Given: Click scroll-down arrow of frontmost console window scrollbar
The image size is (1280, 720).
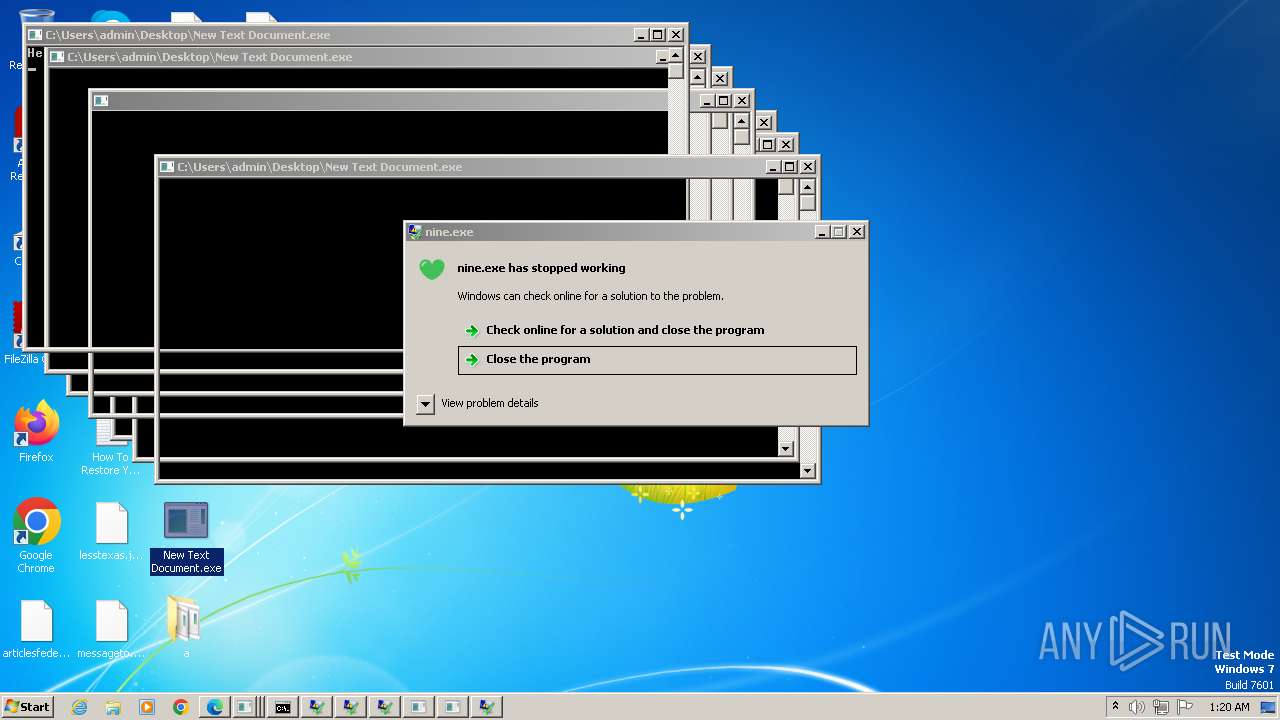Looking at the screenshot, I should pyautogui.click(x=807, y=470).
